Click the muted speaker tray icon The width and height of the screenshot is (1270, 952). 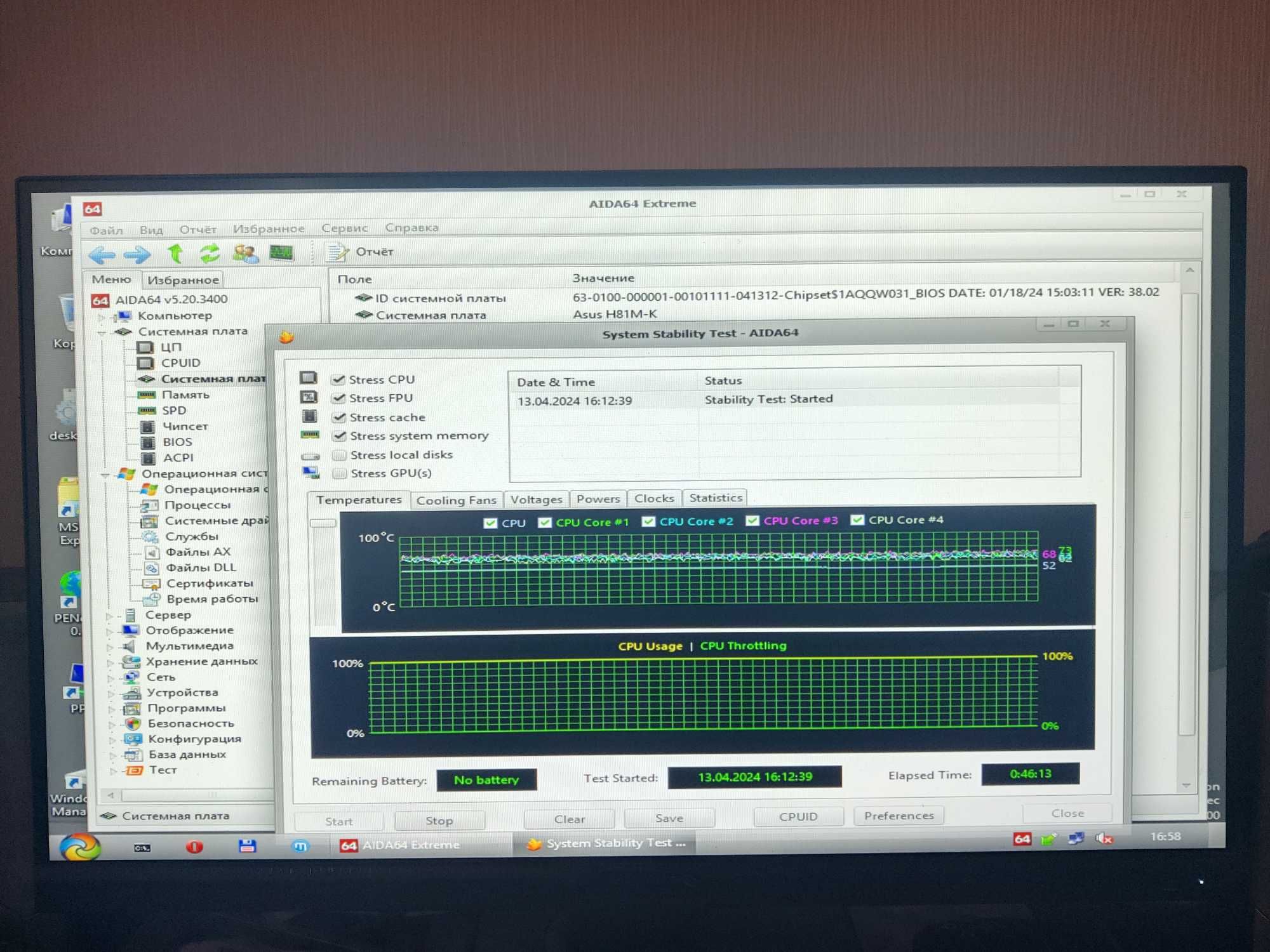[1104, 838]
